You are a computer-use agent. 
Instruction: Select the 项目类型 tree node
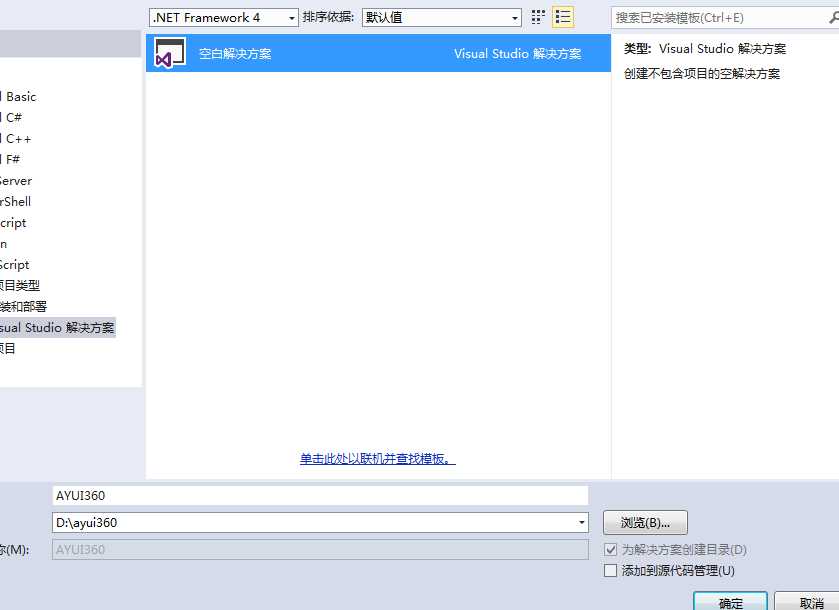click(x=20, y=286)
